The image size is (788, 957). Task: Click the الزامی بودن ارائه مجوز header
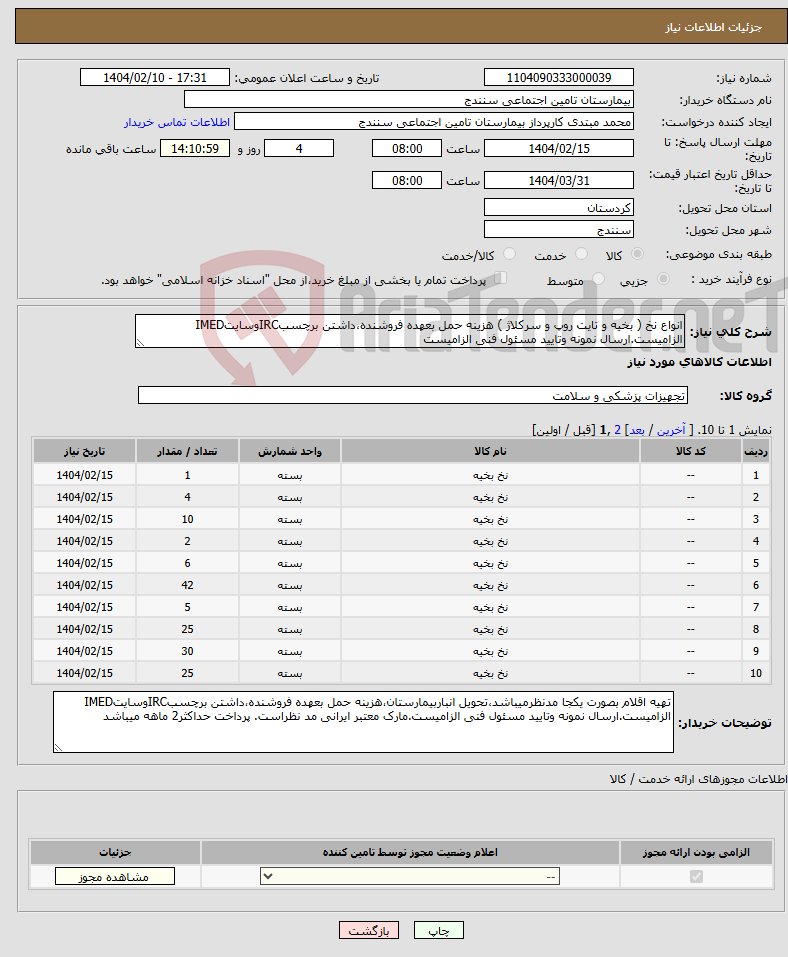(x=696, y=852)
